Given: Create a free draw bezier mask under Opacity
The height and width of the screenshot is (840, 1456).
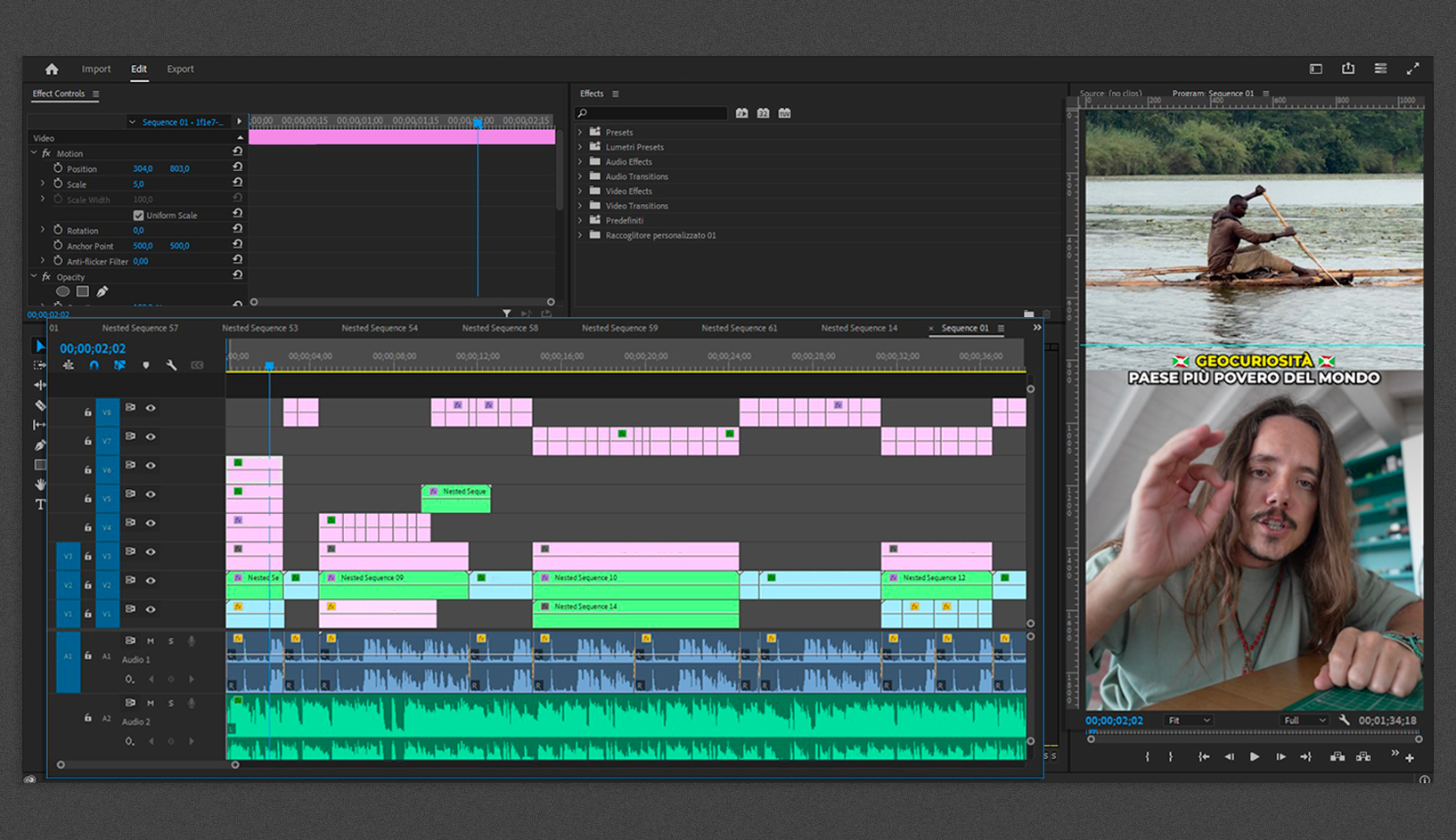Looking at the screenshot, I should [102, 291].
